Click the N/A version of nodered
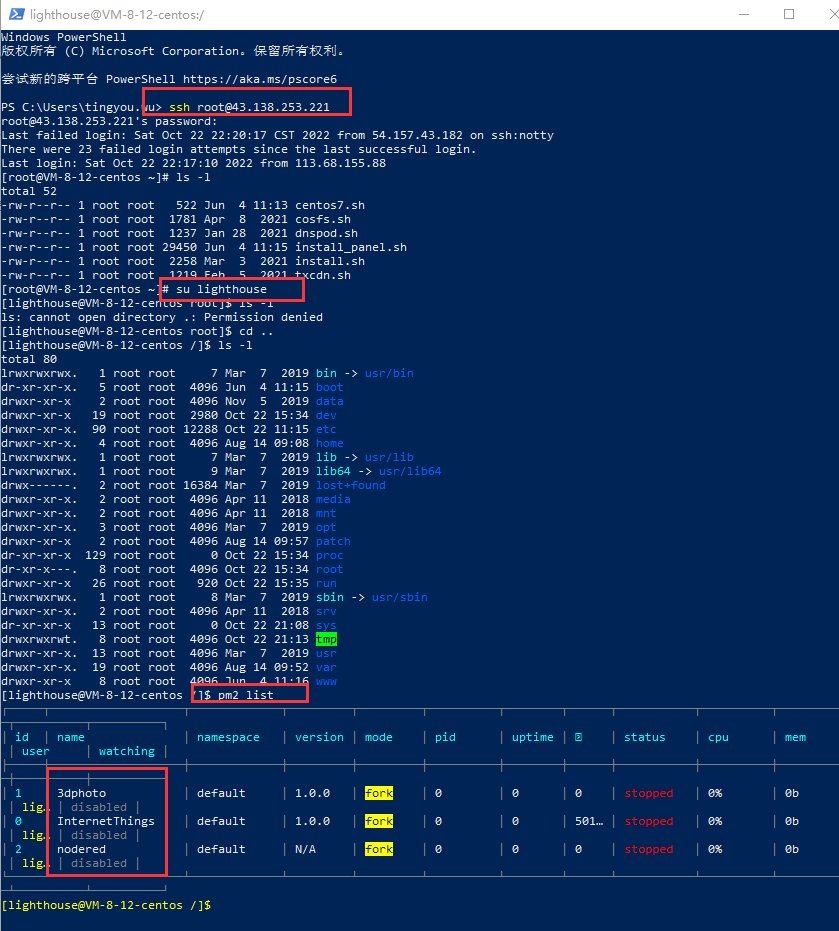The image size is (839, 931). point(305,849)
